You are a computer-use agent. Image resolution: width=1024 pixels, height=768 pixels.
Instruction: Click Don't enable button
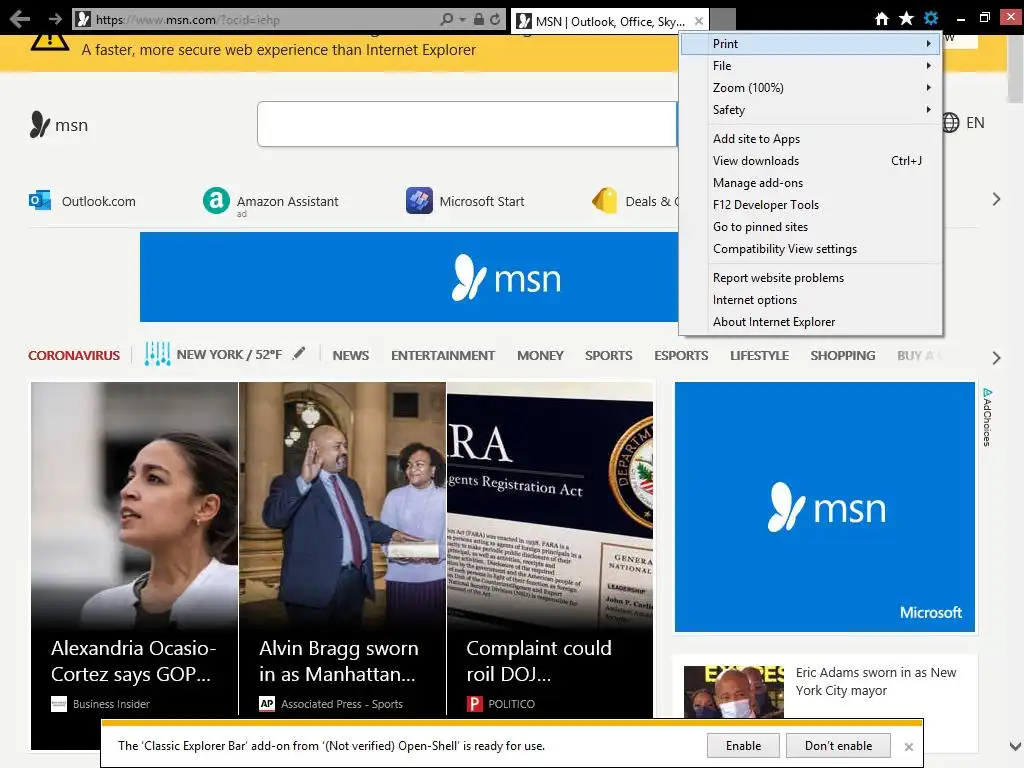(838, 746)
